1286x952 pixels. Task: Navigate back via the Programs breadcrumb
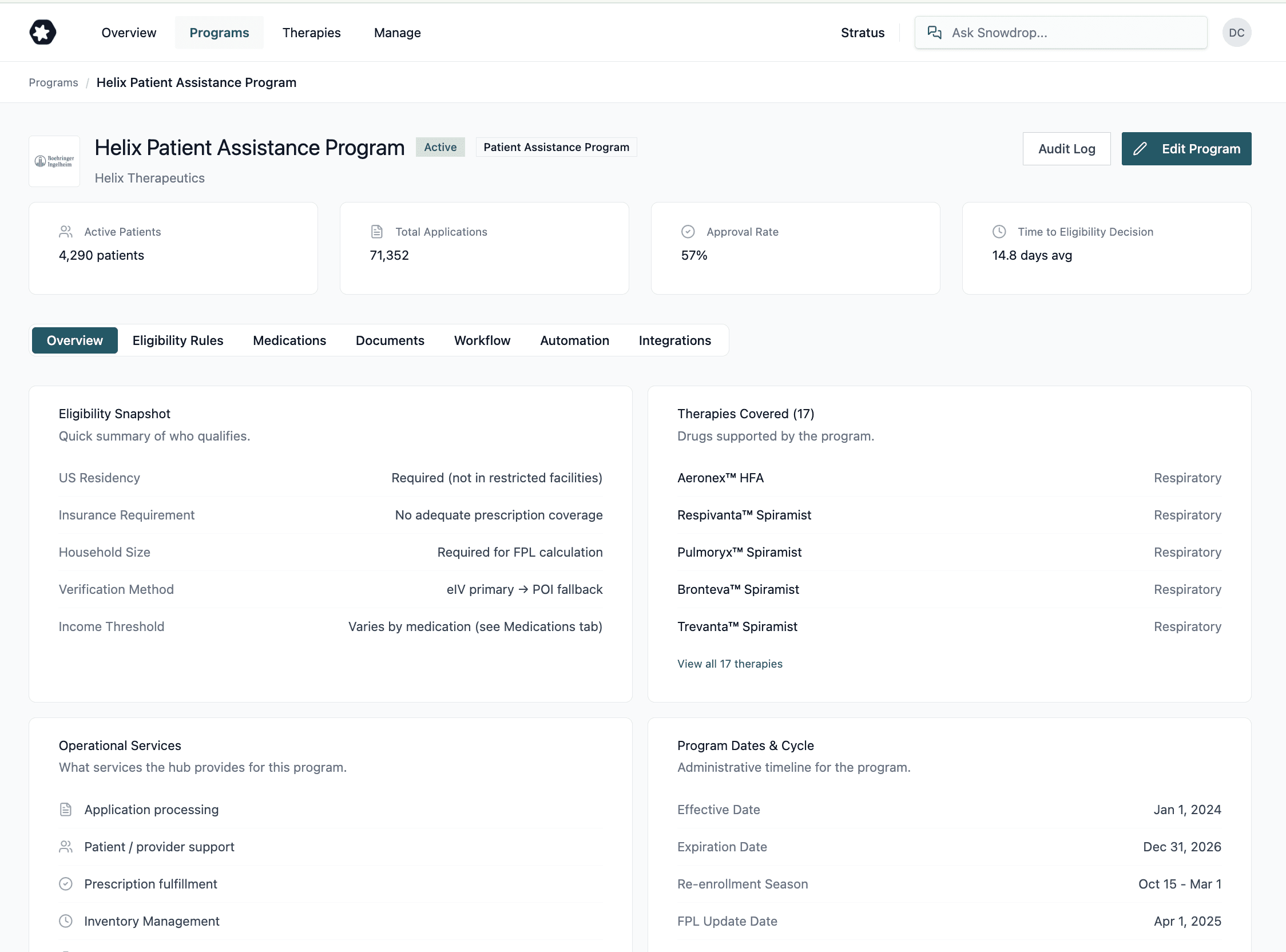click(x=53, y=82)
